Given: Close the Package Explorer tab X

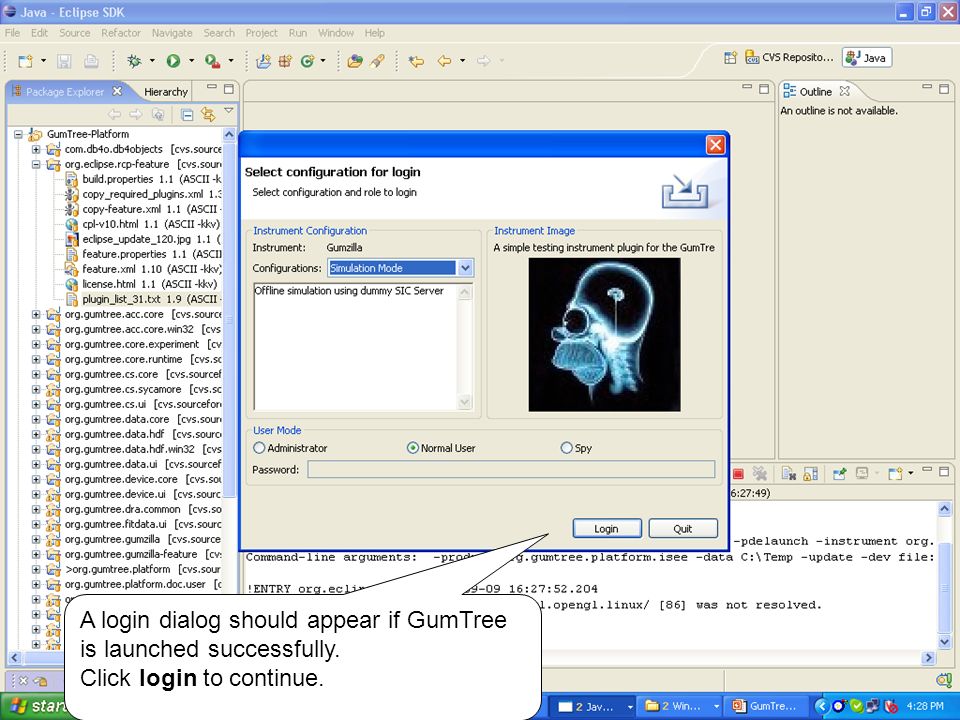Looking at the screenshot, I should click(x=117, y=91).
